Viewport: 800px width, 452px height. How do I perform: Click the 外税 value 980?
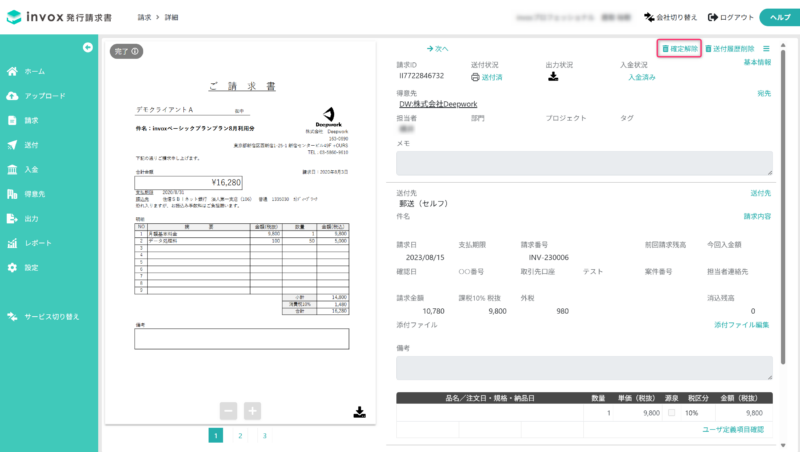click(x=562, y=311)
